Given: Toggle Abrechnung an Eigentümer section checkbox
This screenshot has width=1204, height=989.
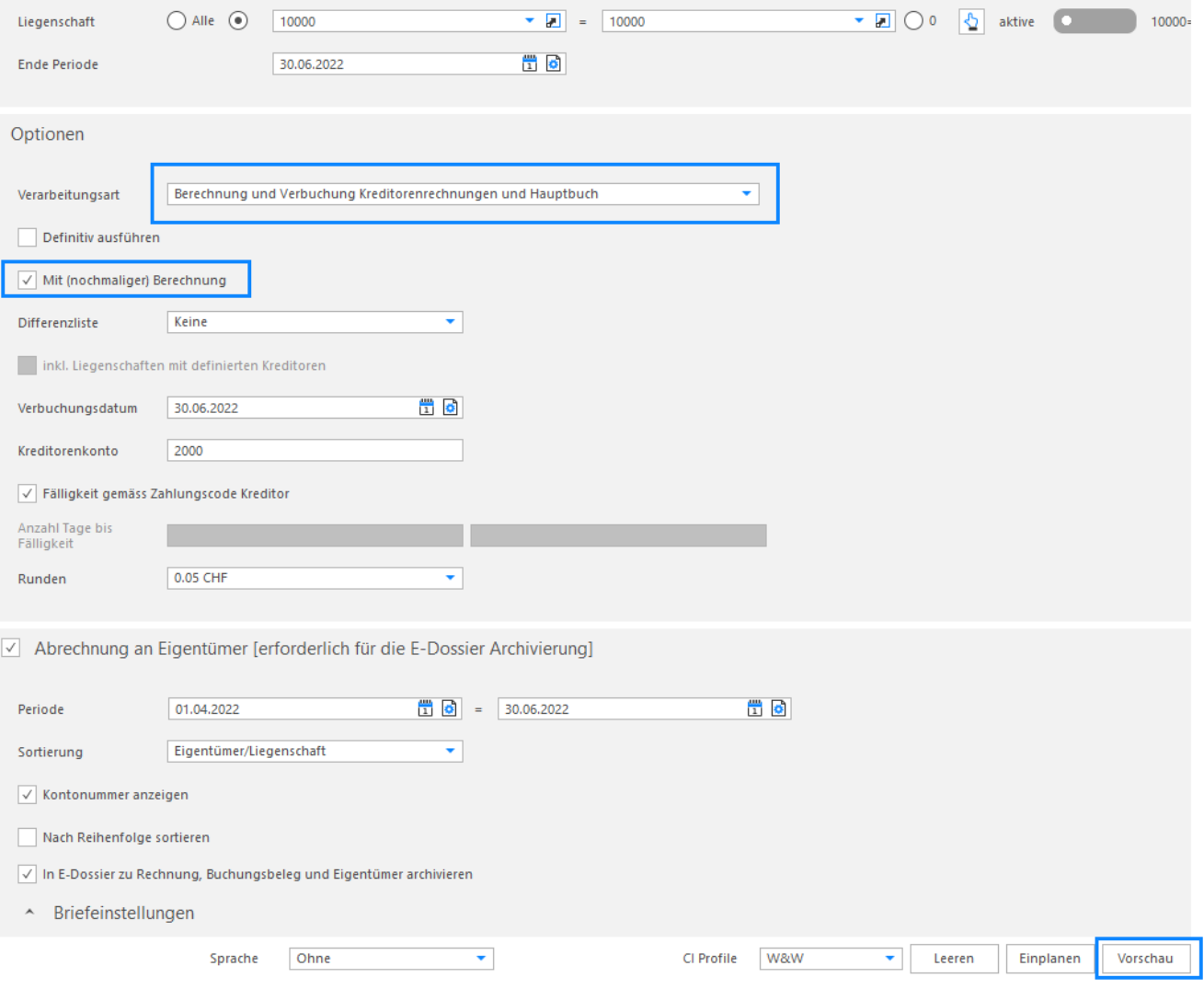Looking at the screenshot, I should (x=11, y=648).
